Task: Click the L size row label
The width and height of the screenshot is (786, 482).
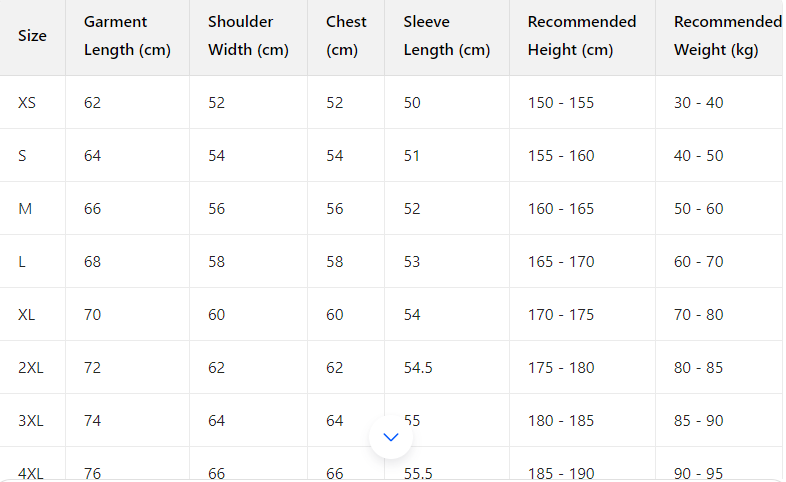Action: coord(22,262)
